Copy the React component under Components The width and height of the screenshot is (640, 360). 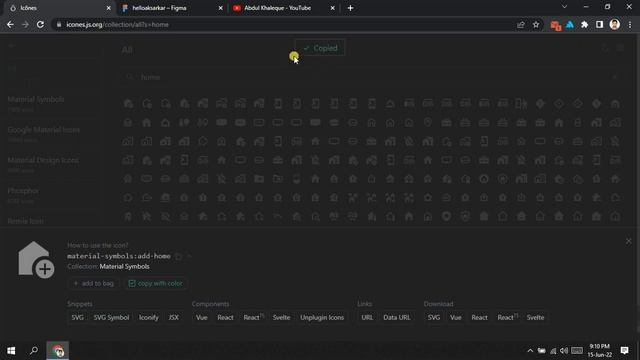225,318
